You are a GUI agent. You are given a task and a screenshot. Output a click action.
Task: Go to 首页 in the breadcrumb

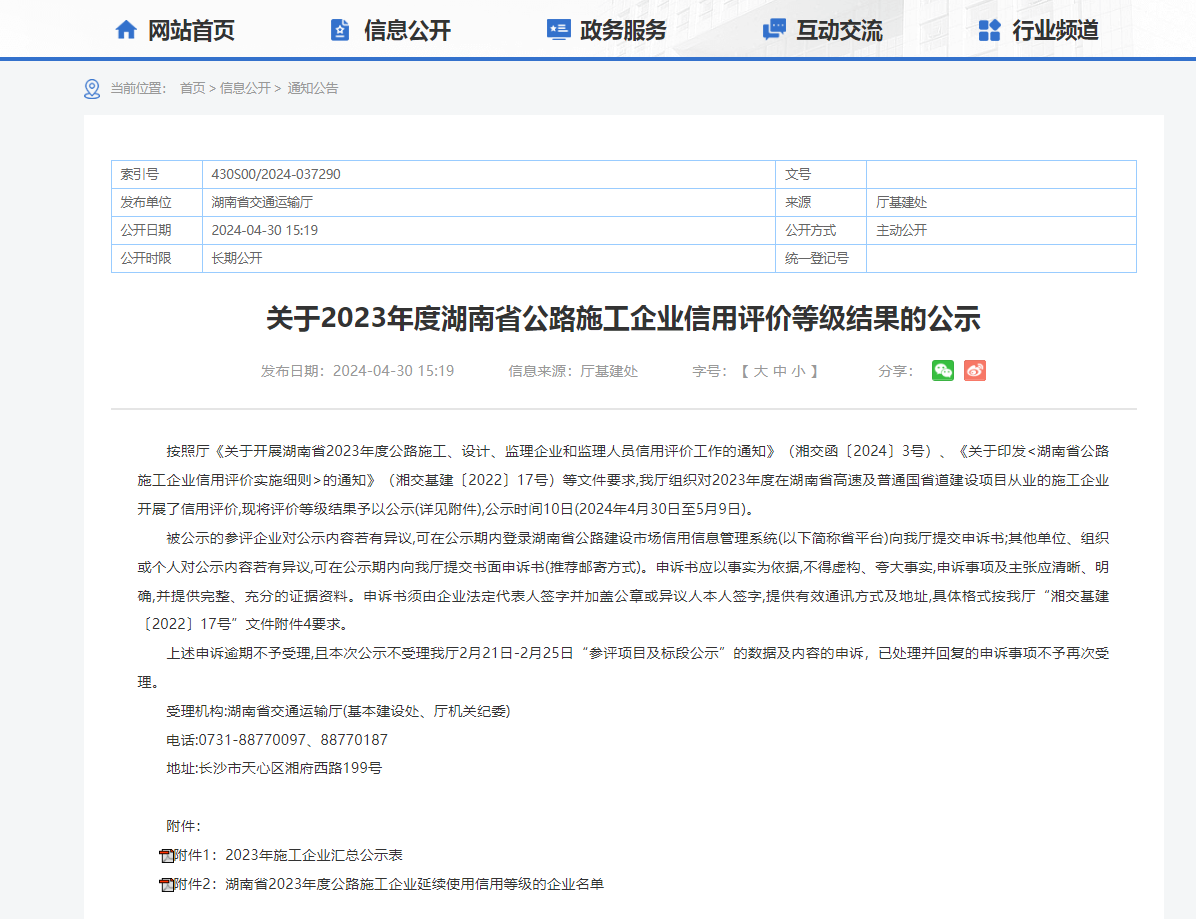192,88
